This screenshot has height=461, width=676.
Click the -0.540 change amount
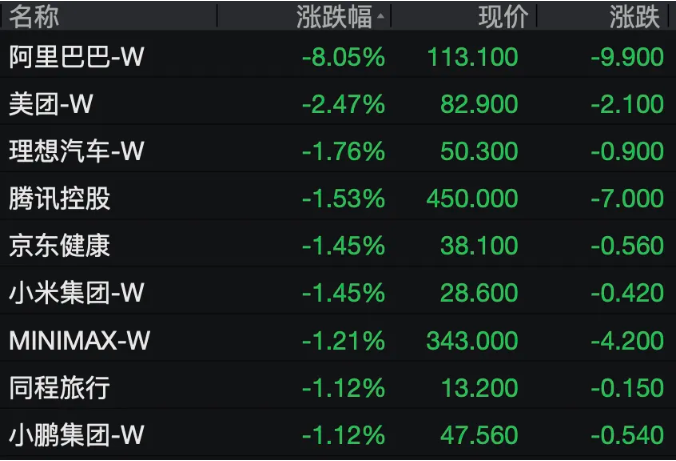(627, 435)
